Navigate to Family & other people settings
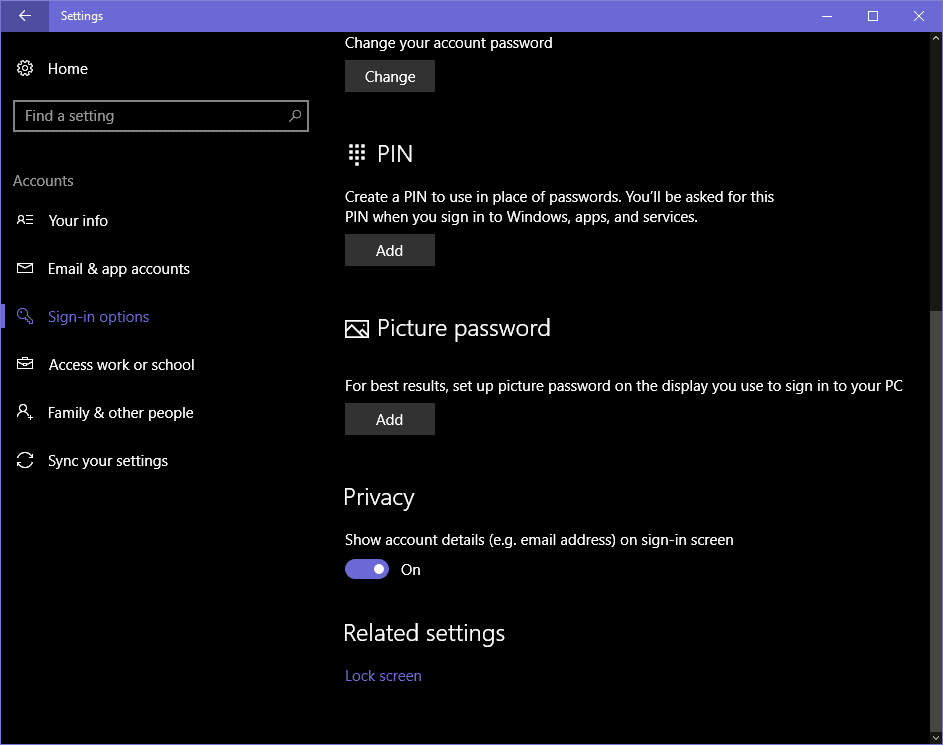This screenshot has height=745, width=943. 118,412
